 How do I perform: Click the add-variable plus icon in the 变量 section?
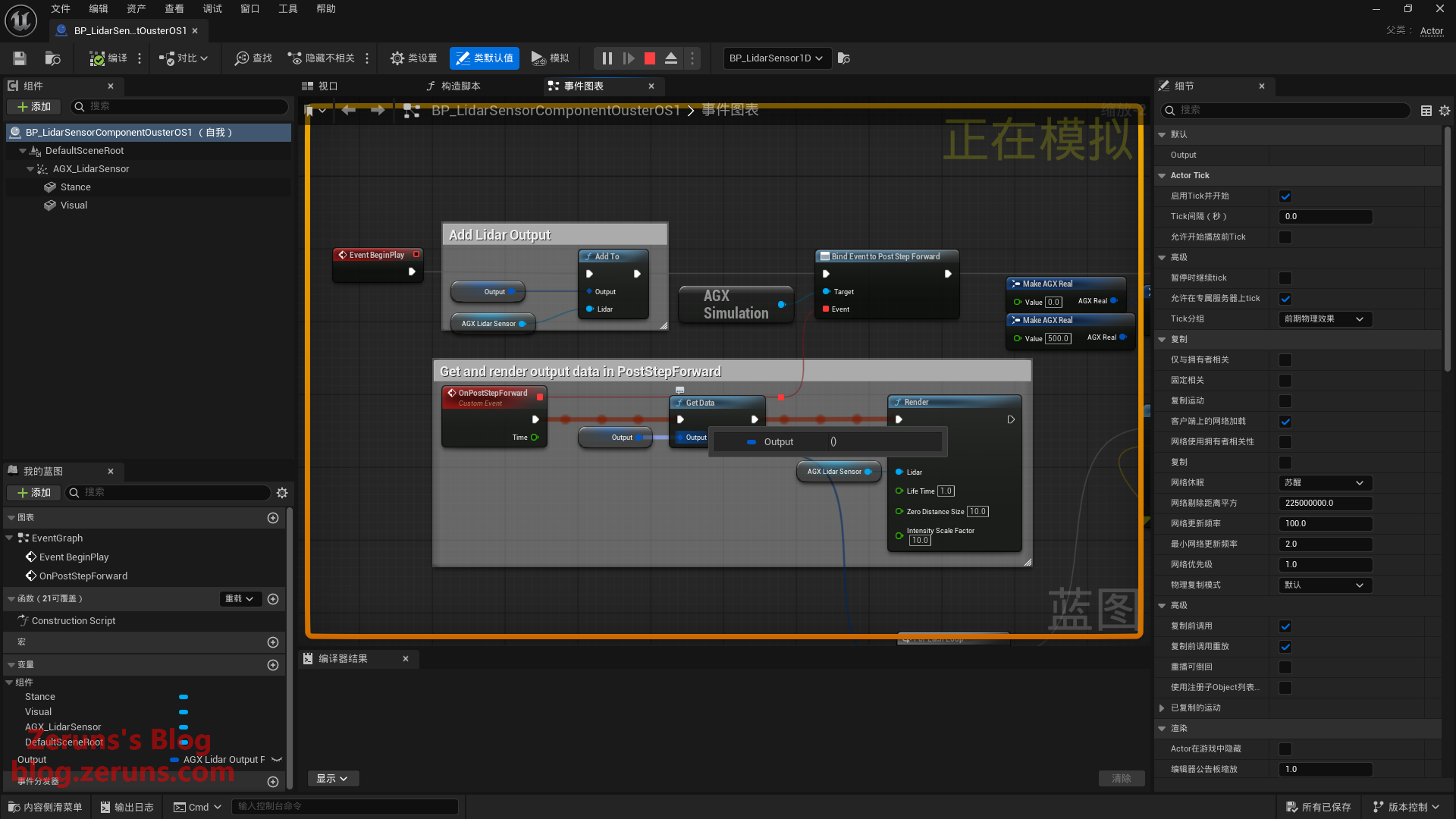tap(273, 665)
